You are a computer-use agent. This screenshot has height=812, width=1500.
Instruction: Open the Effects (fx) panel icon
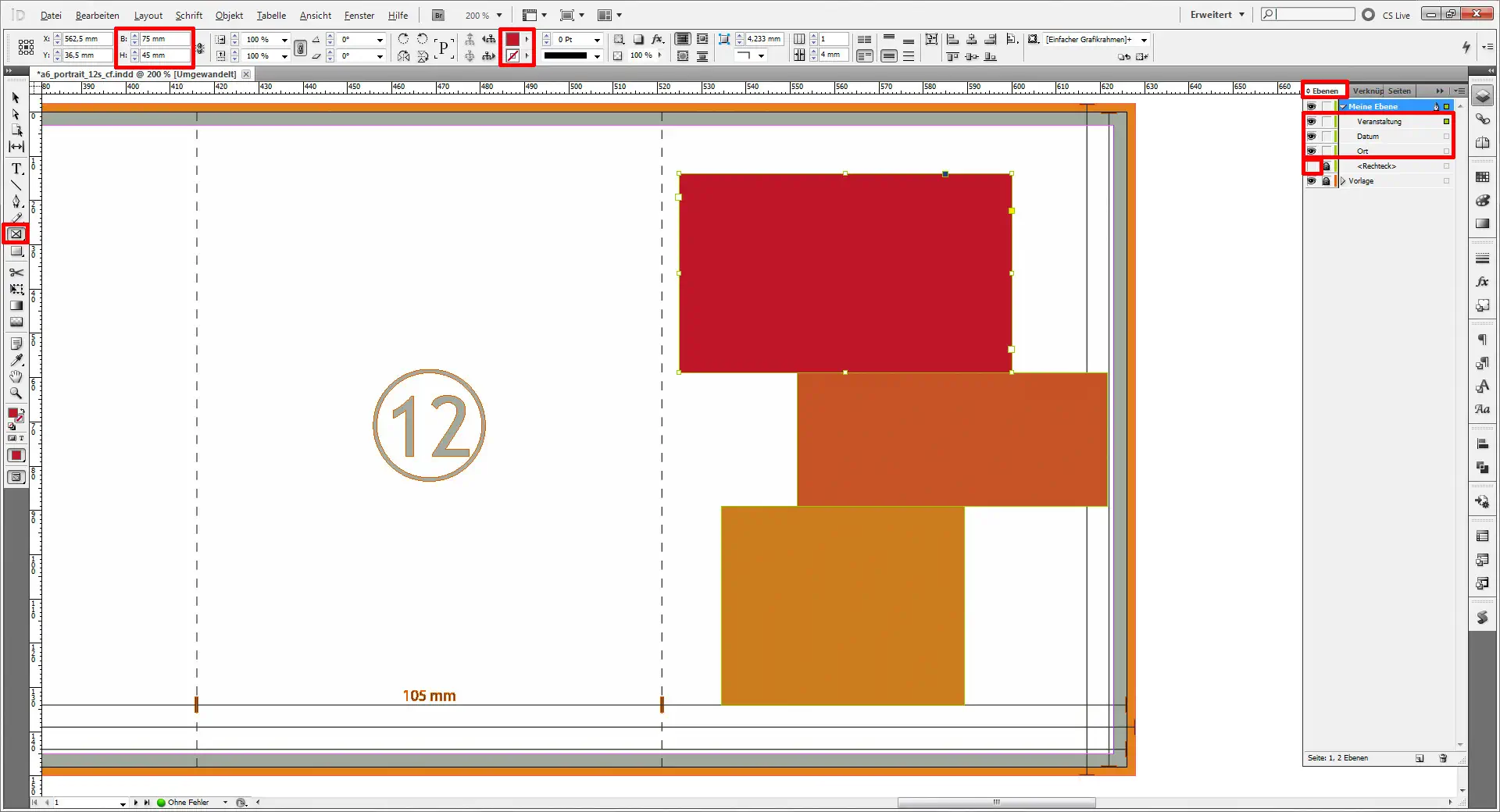point(1482,282)
